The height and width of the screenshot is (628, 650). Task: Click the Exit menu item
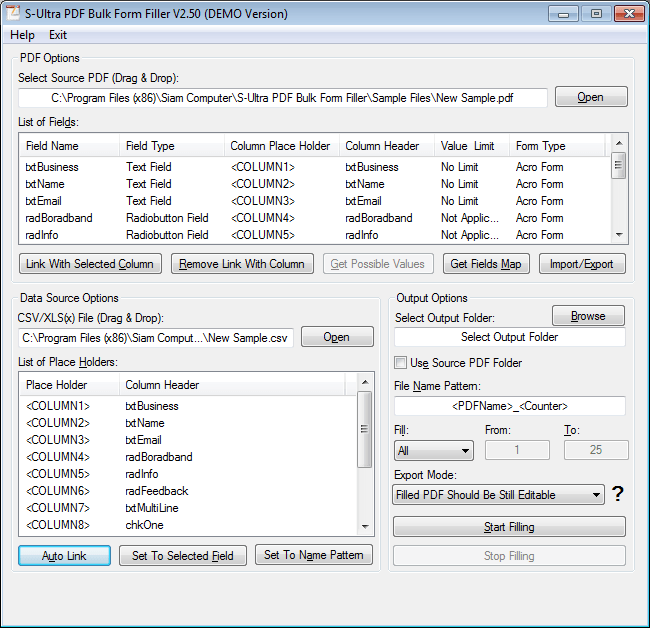(x=58, y=35)
